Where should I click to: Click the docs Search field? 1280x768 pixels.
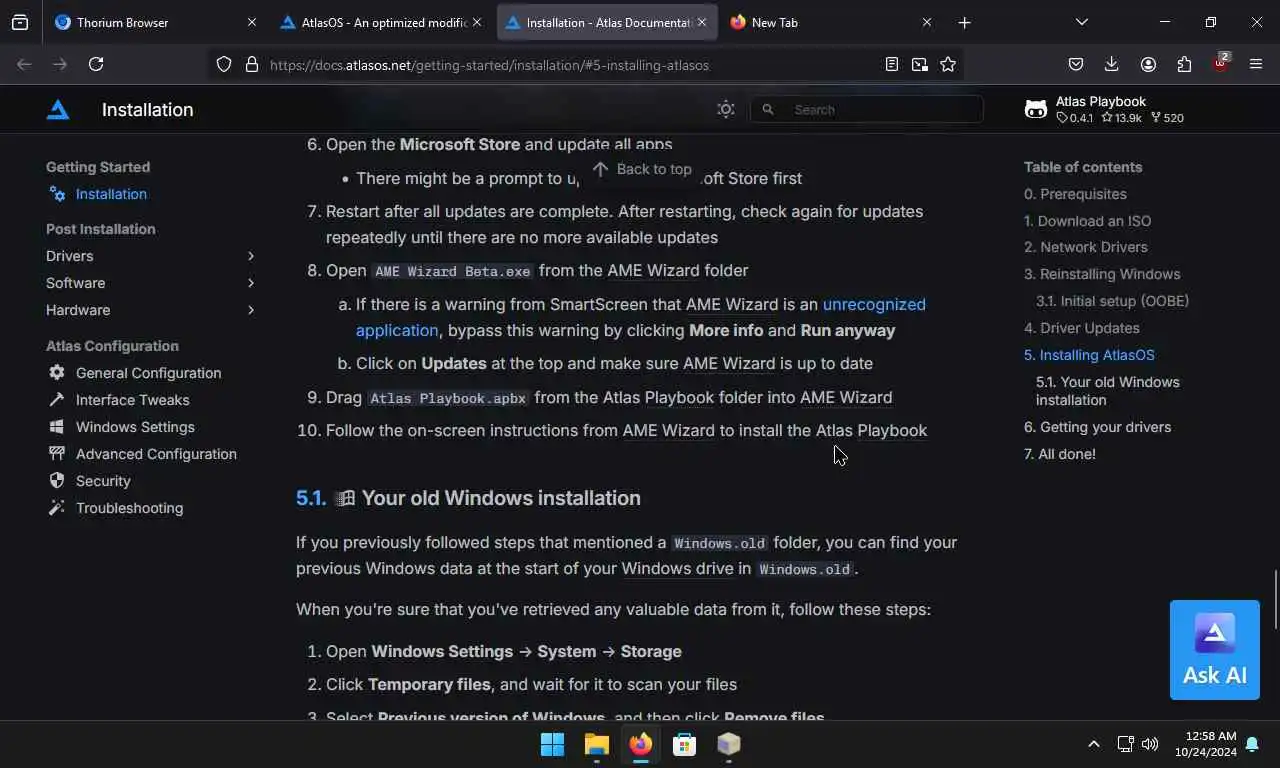click(x=867, y=110)
